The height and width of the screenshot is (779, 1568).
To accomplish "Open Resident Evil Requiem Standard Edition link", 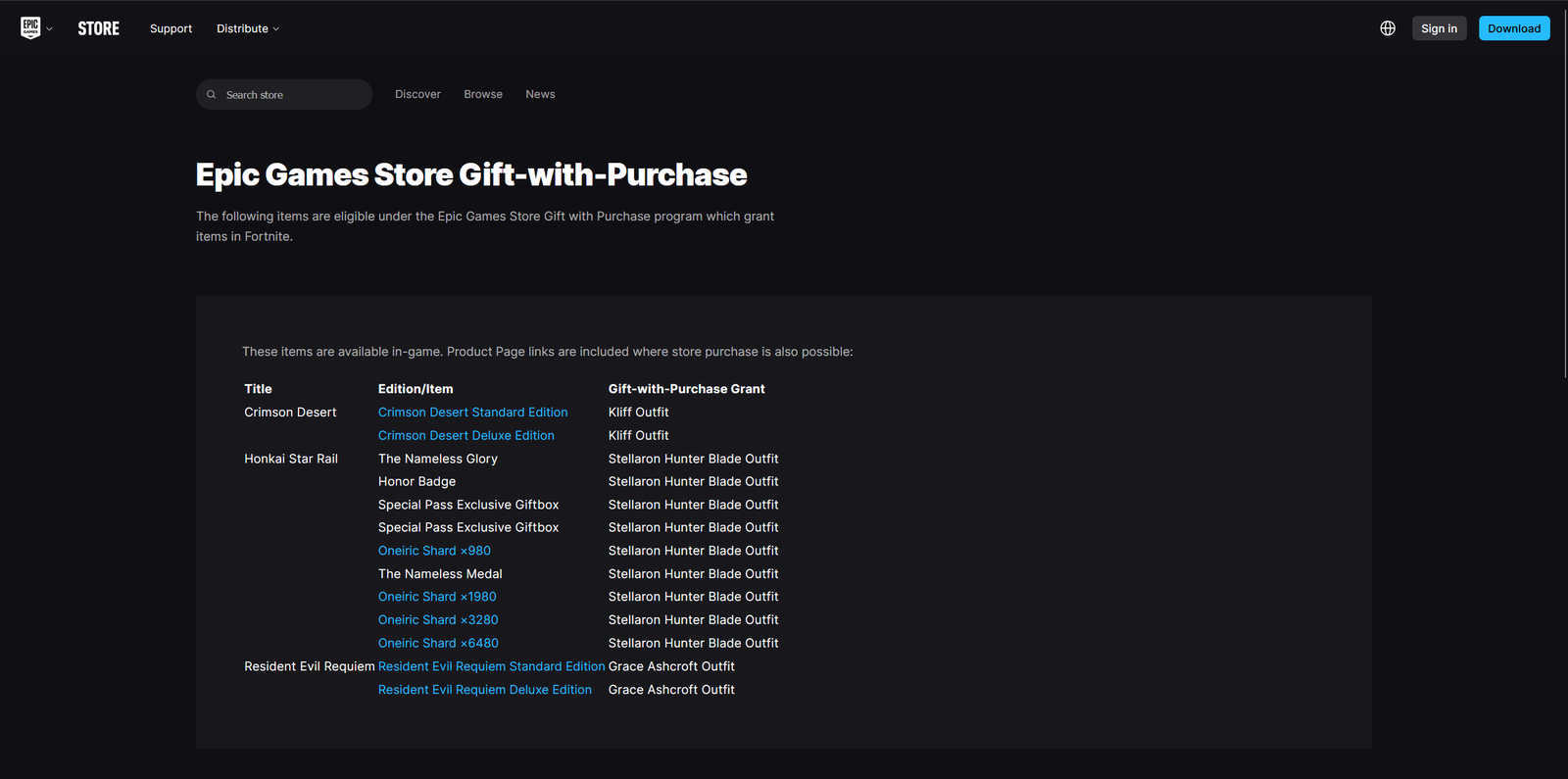I will point(491,666).
